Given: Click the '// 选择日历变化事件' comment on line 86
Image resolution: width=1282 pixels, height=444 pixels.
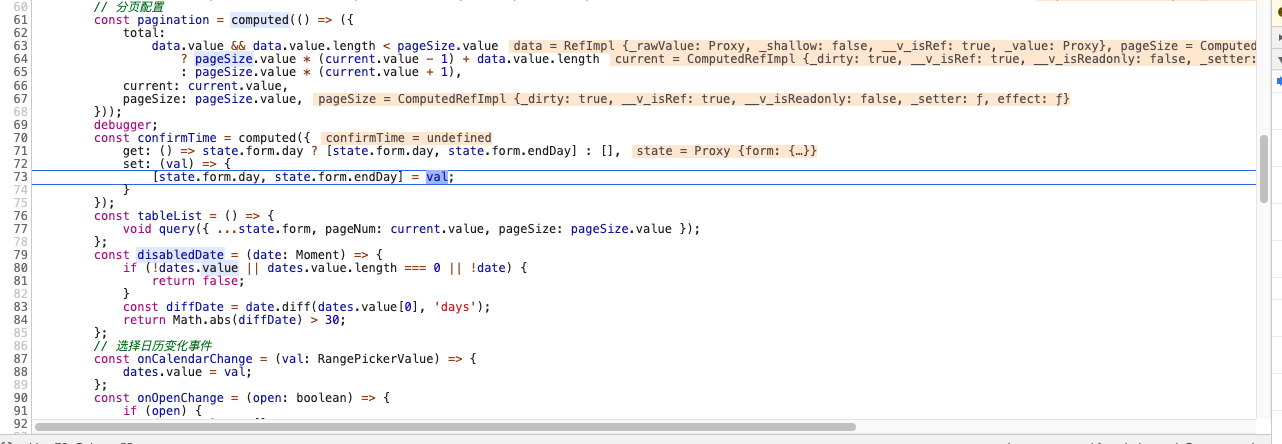Looking at the screenshot, I should pyautogui.click(x=152, y=345).
